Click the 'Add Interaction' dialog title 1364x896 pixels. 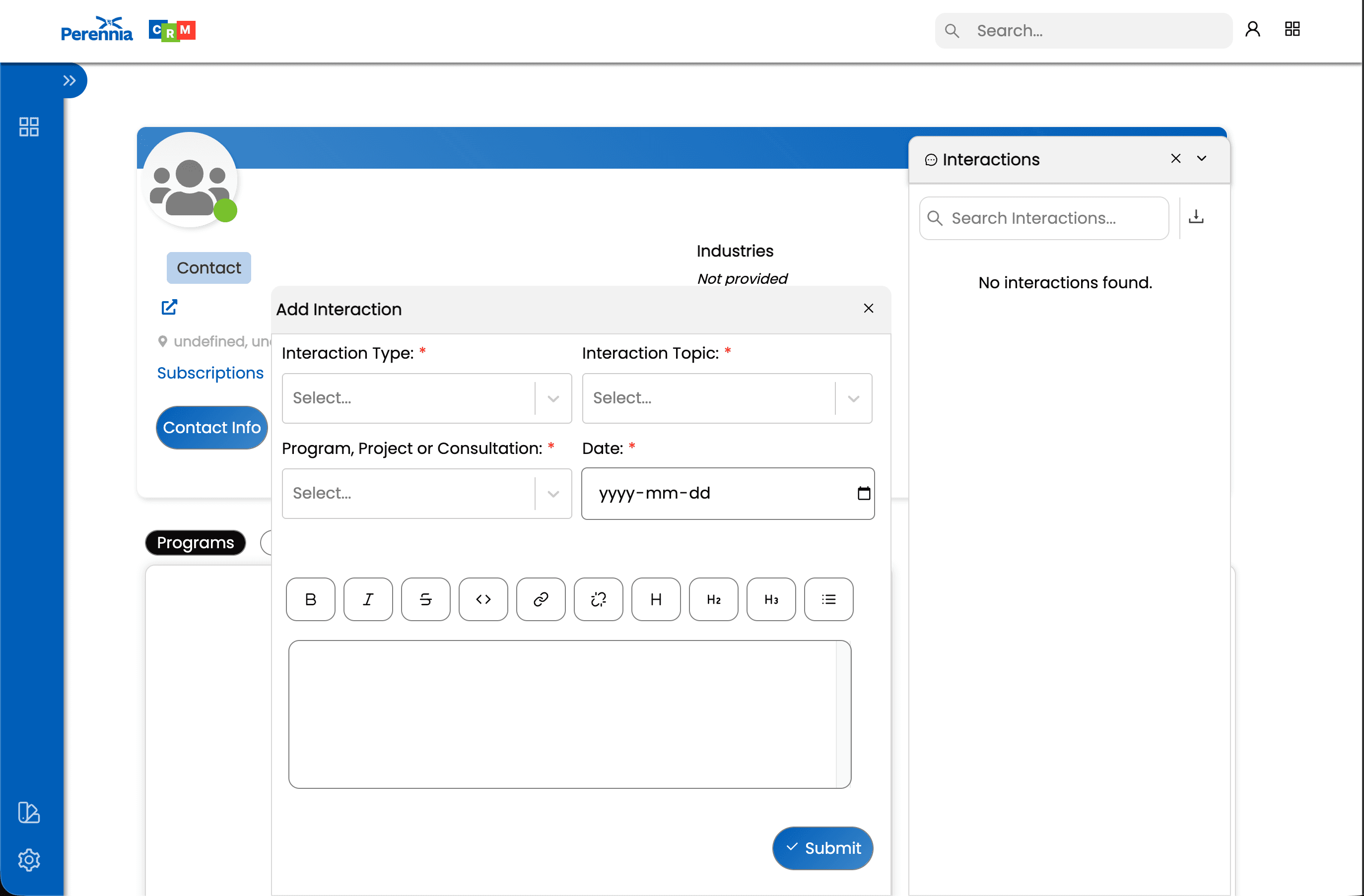(x=339, y=310)
